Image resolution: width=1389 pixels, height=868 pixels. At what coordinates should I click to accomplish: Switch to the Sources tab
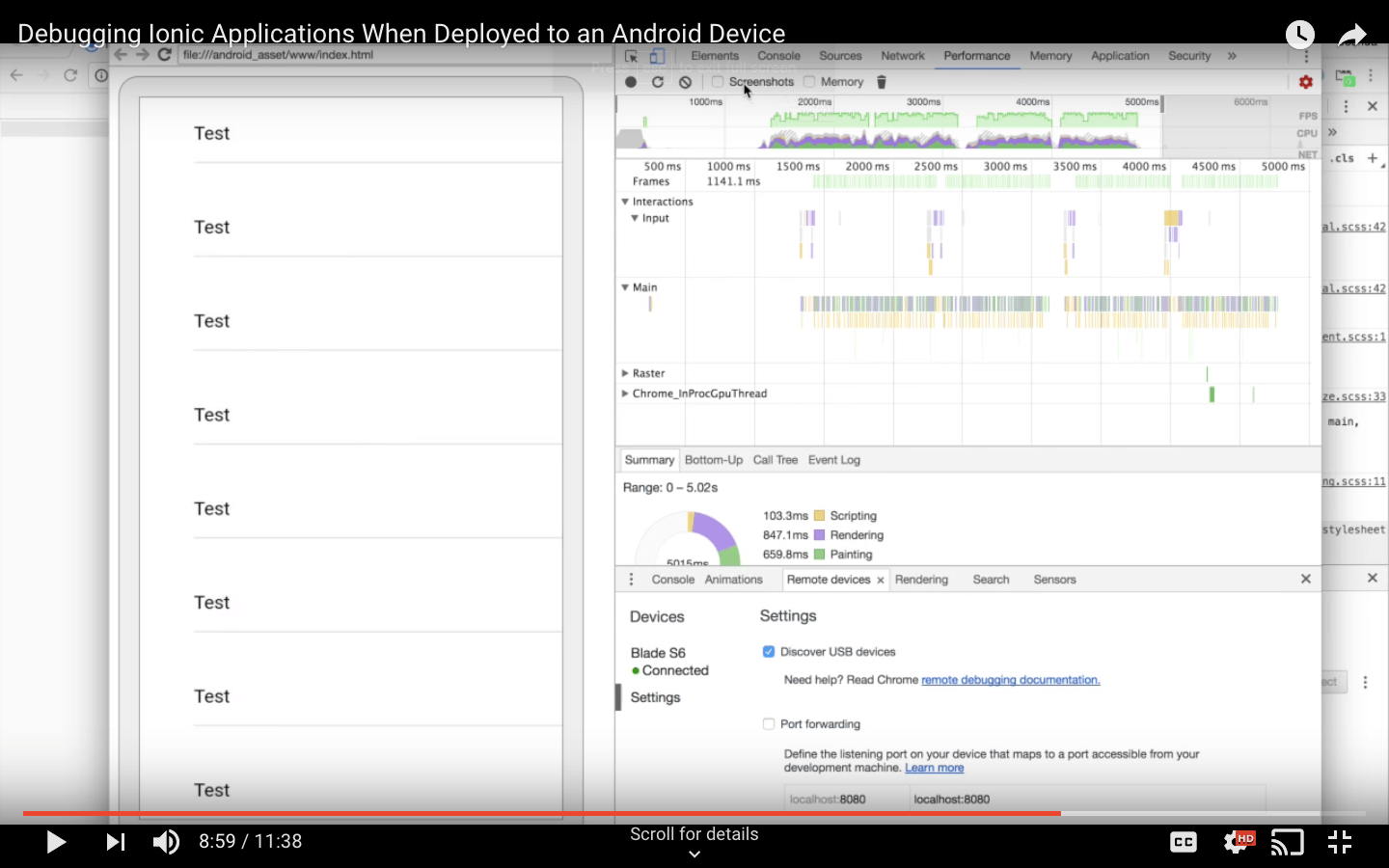[x=840, y=56]
